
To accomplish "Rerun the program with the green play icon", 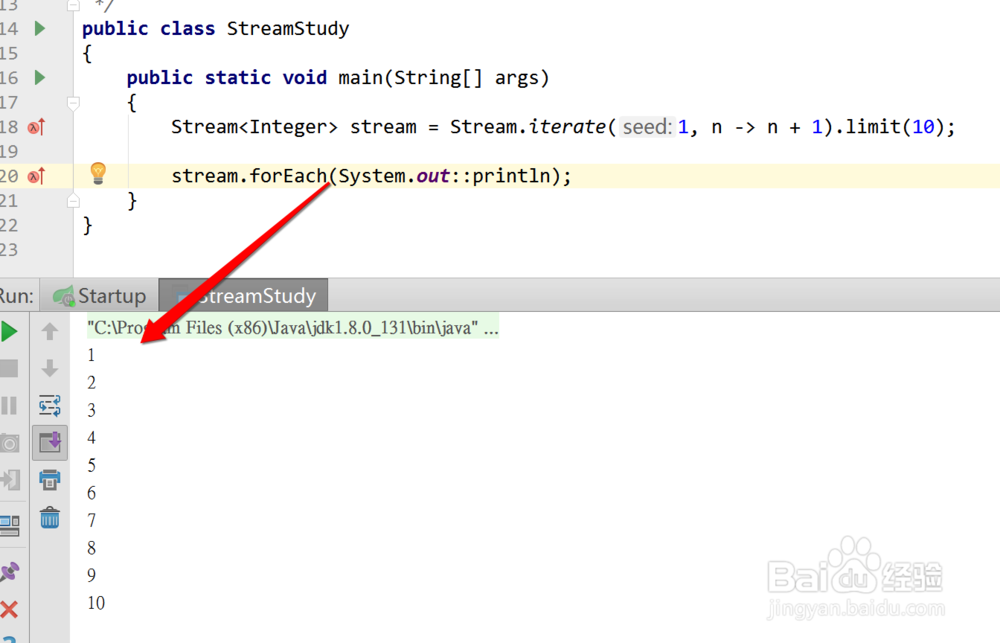I will (x=12, y=330).
